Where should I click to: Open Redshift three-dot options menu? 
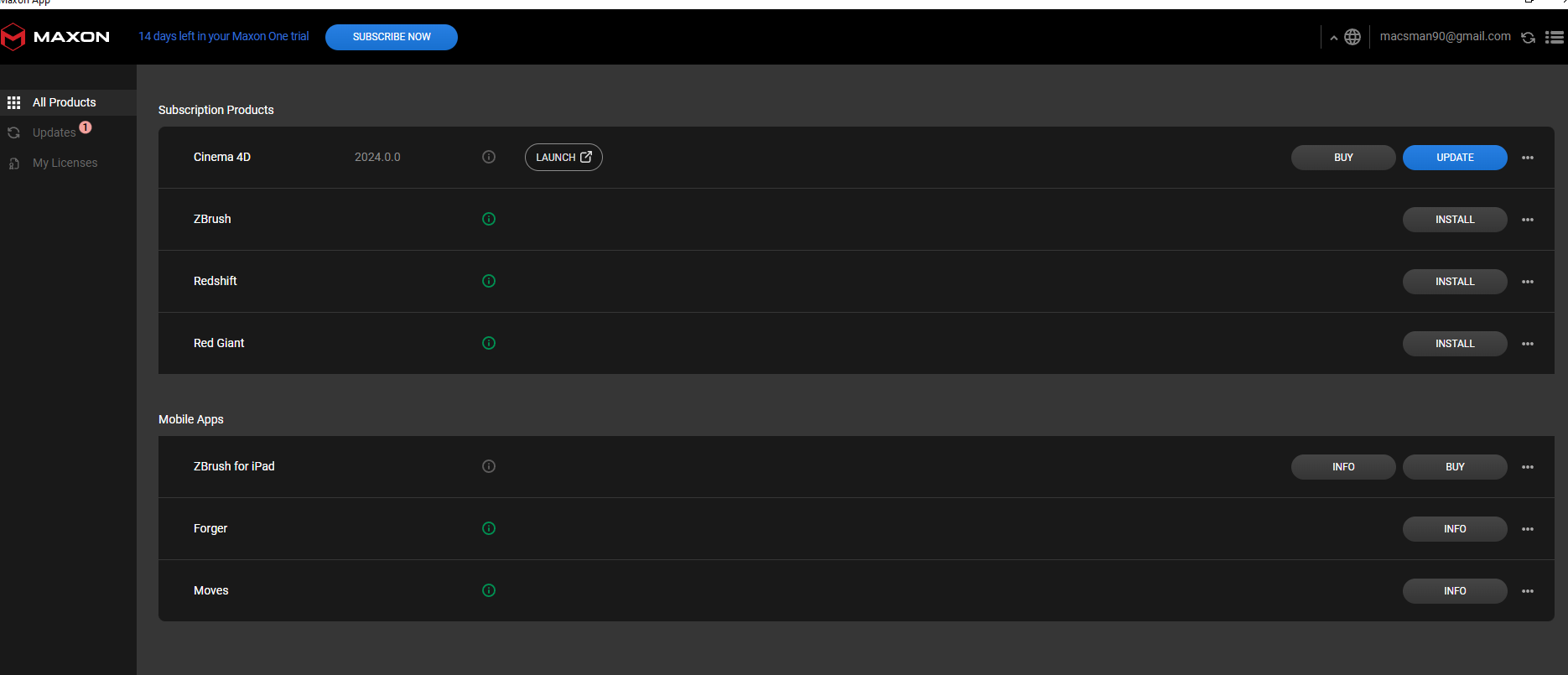pyautogui.click(x=1528, y=282)
